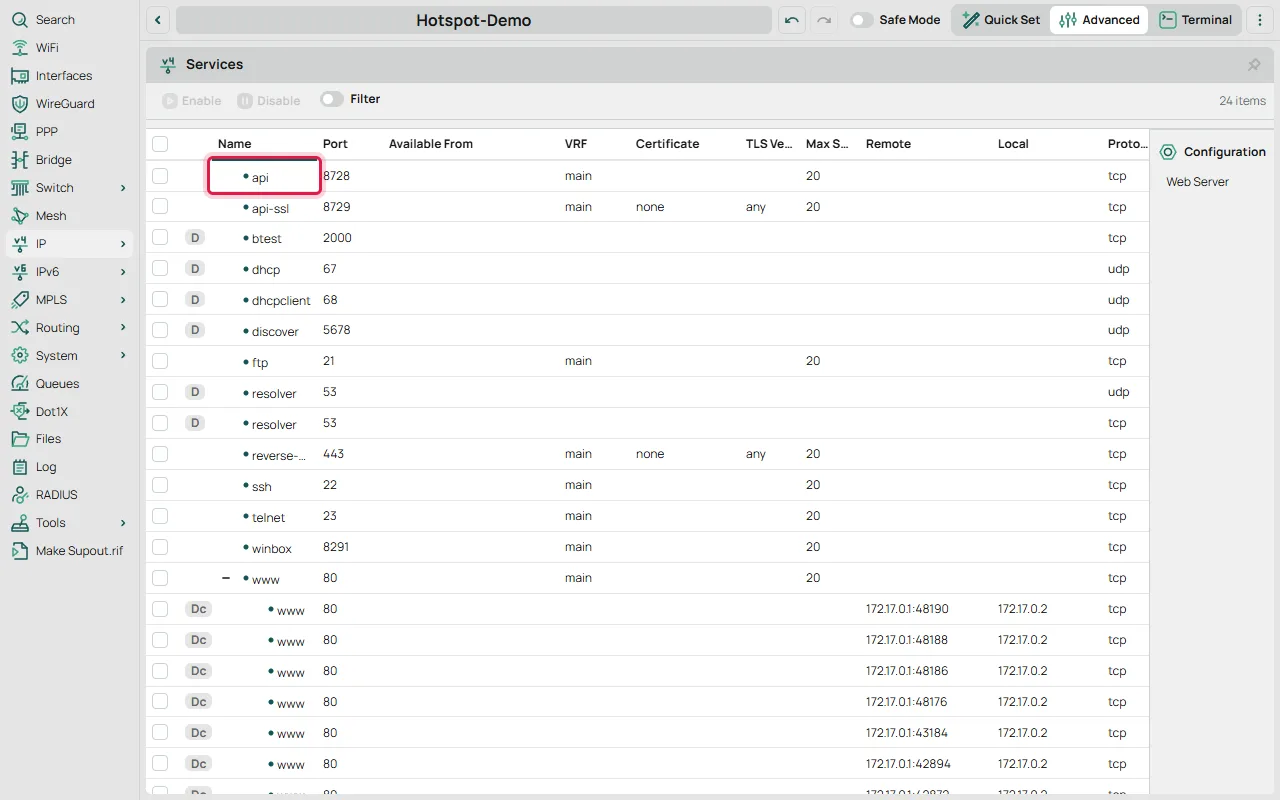The width and height of the screenshot is (1280, 800).
Task: Open the Web Server configuration link
Action: click(1197, 182)
